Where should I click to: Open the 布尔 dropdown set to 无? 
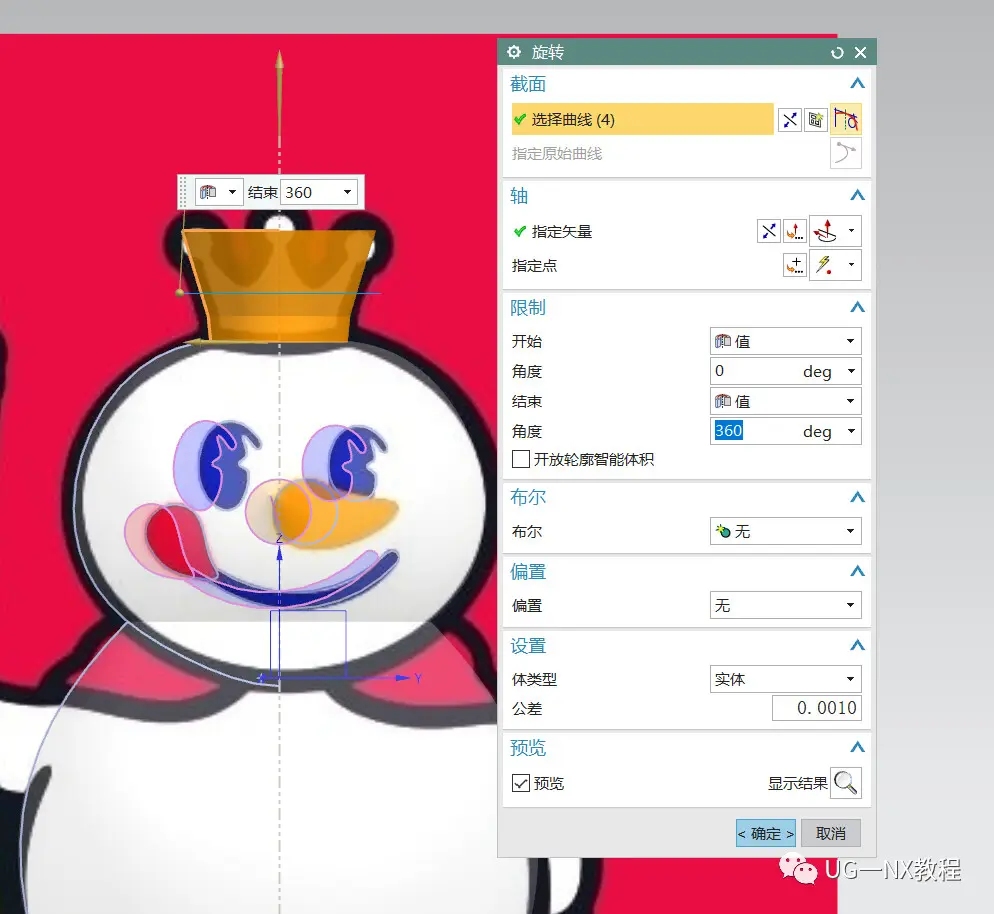[785, 531]
